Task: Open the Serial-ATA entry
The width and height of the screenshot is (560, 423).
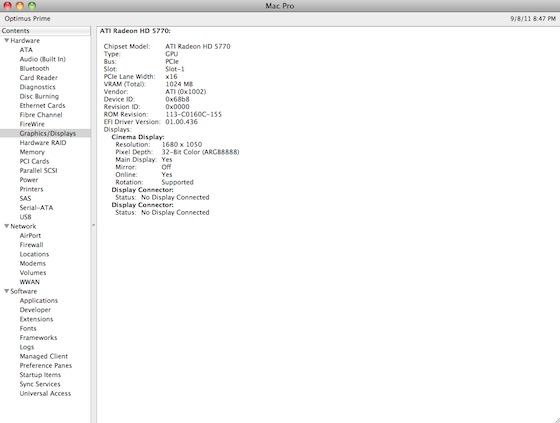Action: 36,208
